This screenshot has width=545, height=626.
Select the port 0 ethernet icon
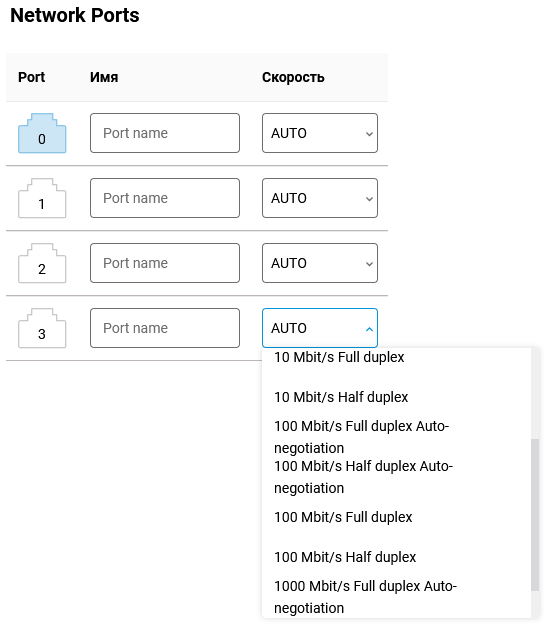click(42, 133)
